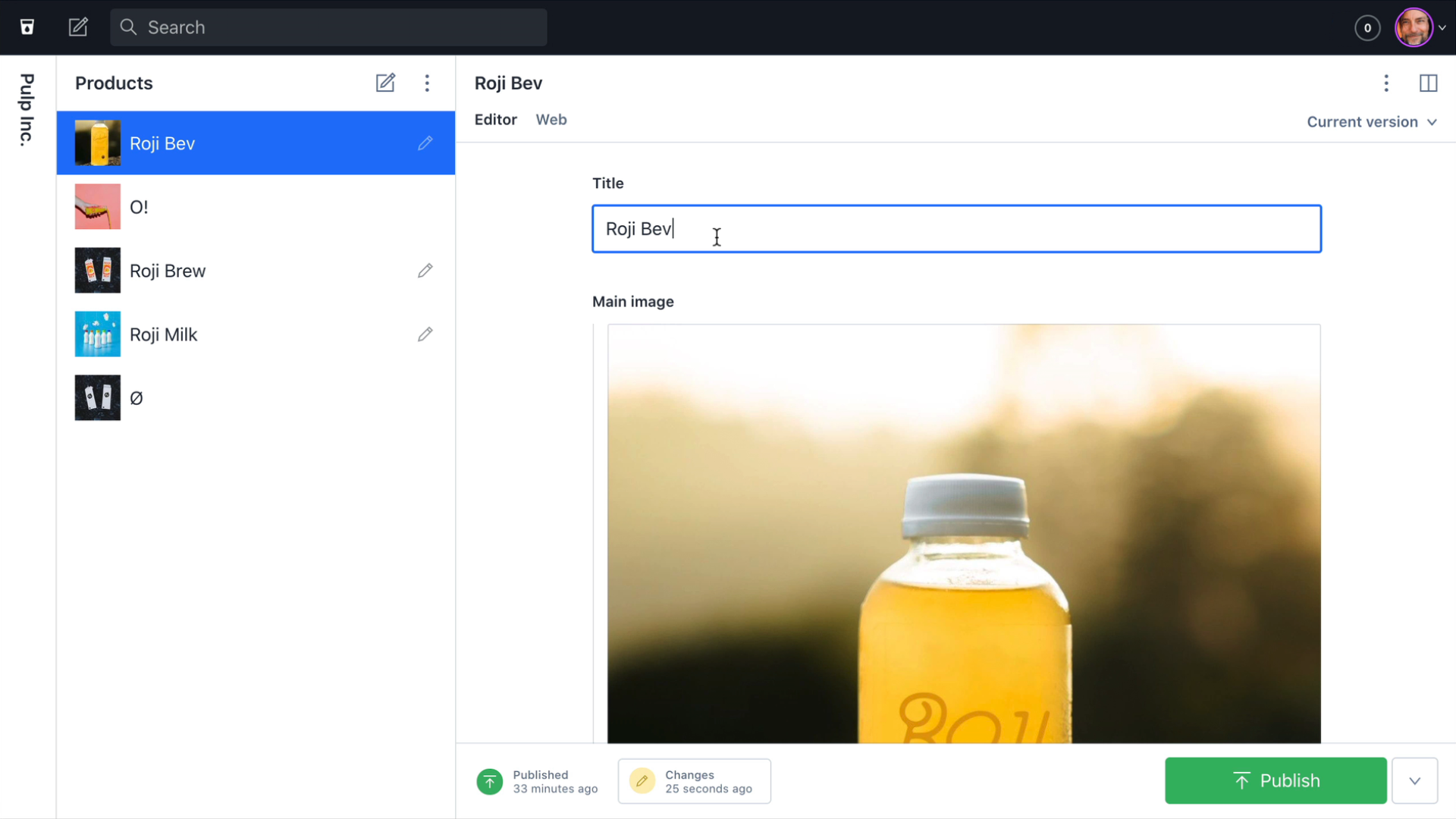Switch to the Editor tab

(x=496, y=120)
